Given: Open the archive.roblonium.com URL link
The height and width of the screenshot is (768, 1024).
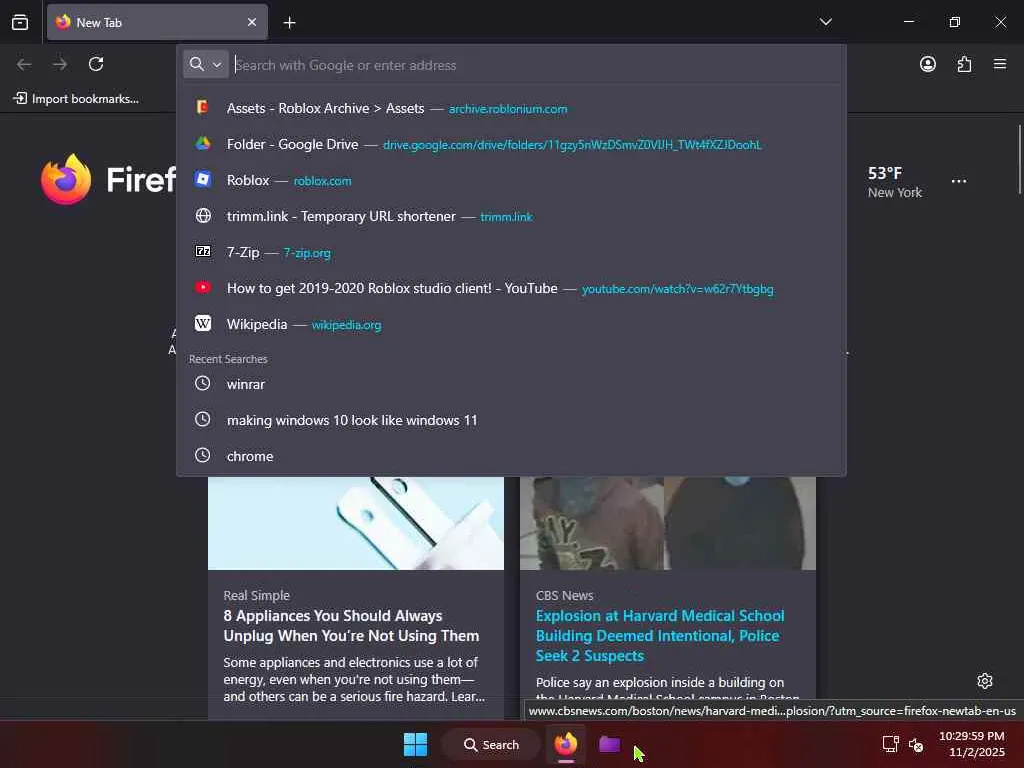Looking at the screenshot, I should (x=507, y=109).
